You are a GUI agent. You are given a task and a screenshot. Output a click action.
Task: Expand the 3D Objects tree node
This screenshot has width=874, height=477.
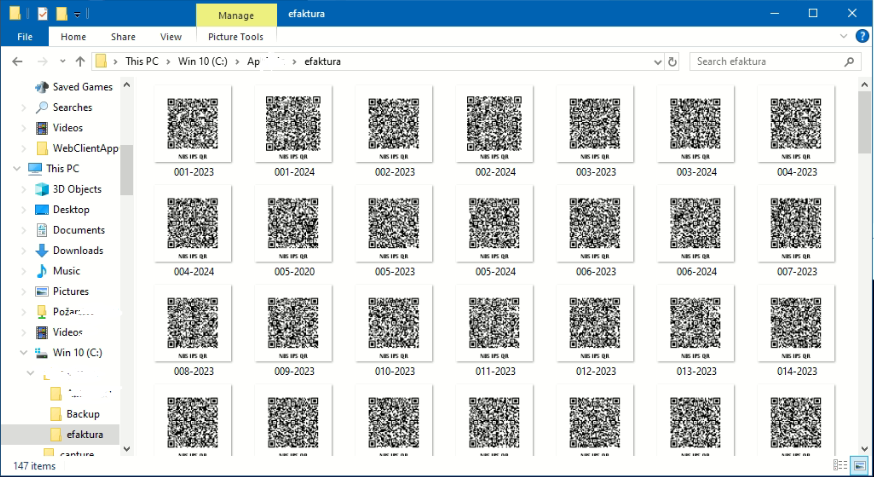tap(26, 189)
